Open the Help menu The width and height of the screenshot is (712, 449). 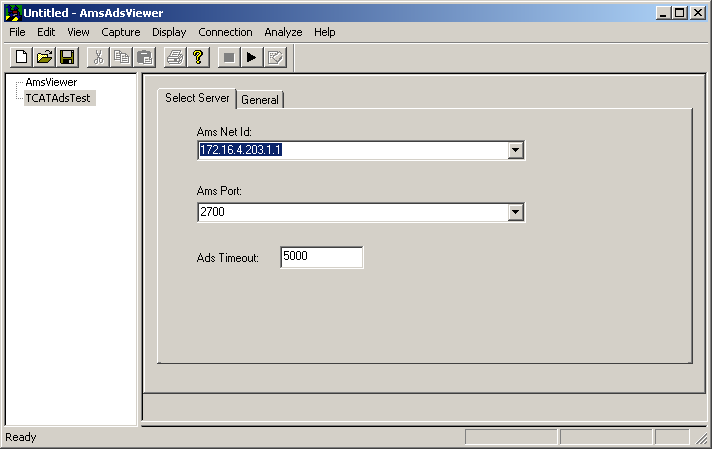[x=325, y=32]
